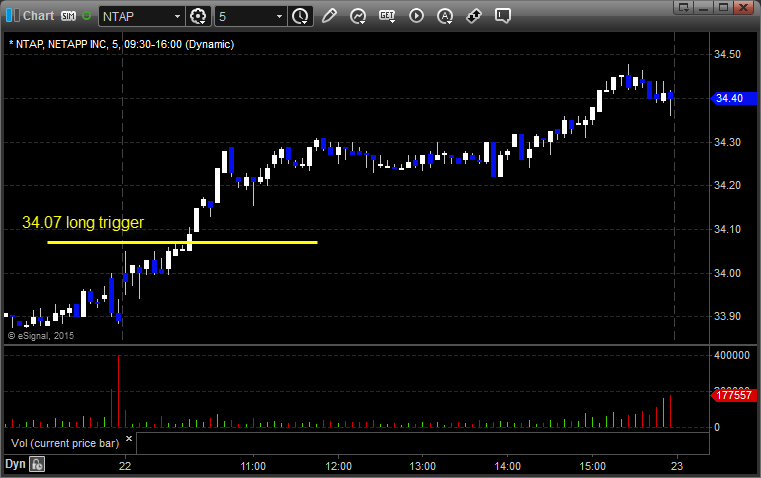Click the 'Chart' window title text
The height and width of the screenshot is (478, 761).
pyautogui.click(x=38, y=16)
